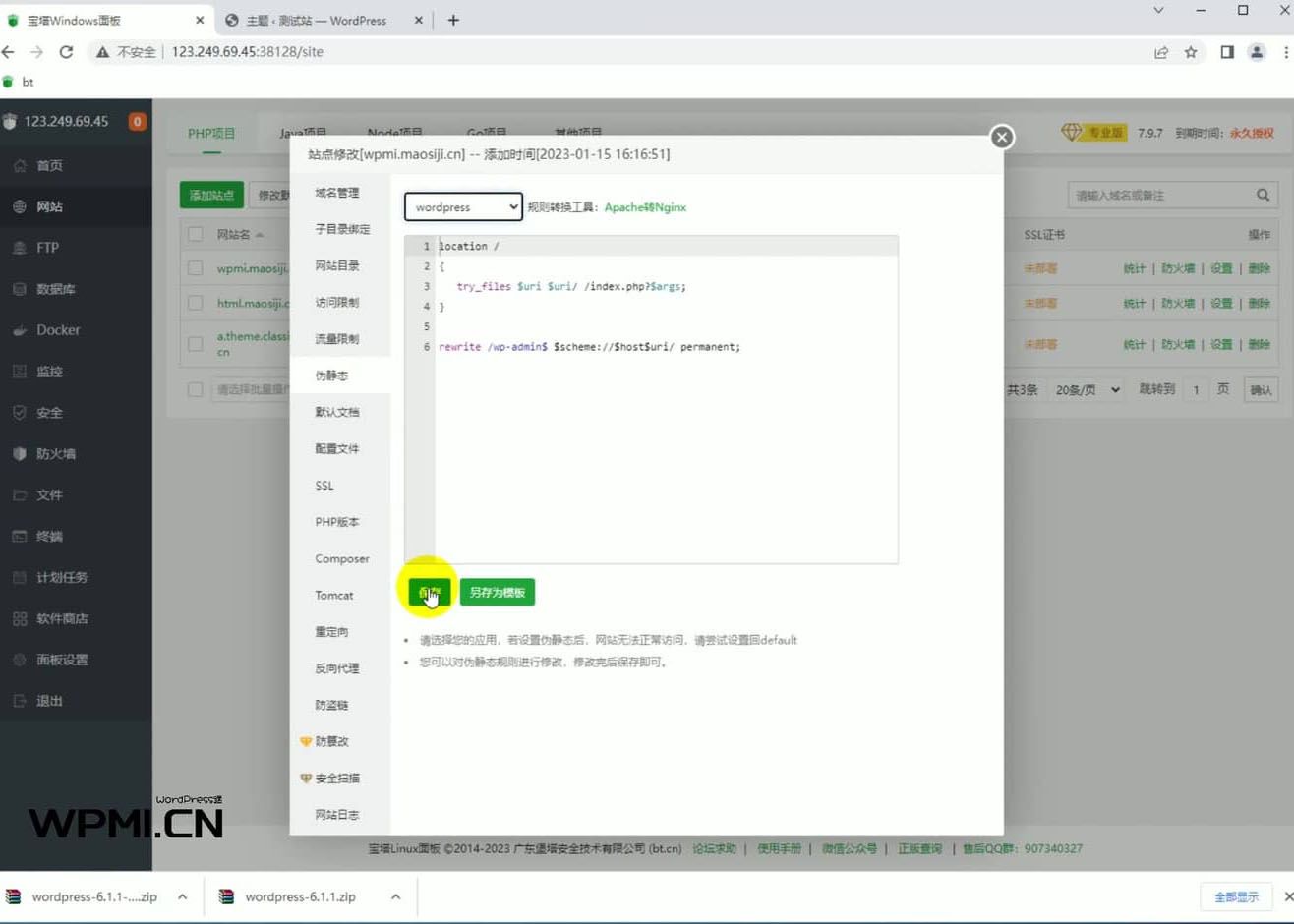Click the 首页 home sidebar icon
1294x924 pixels.
(20, 166)
